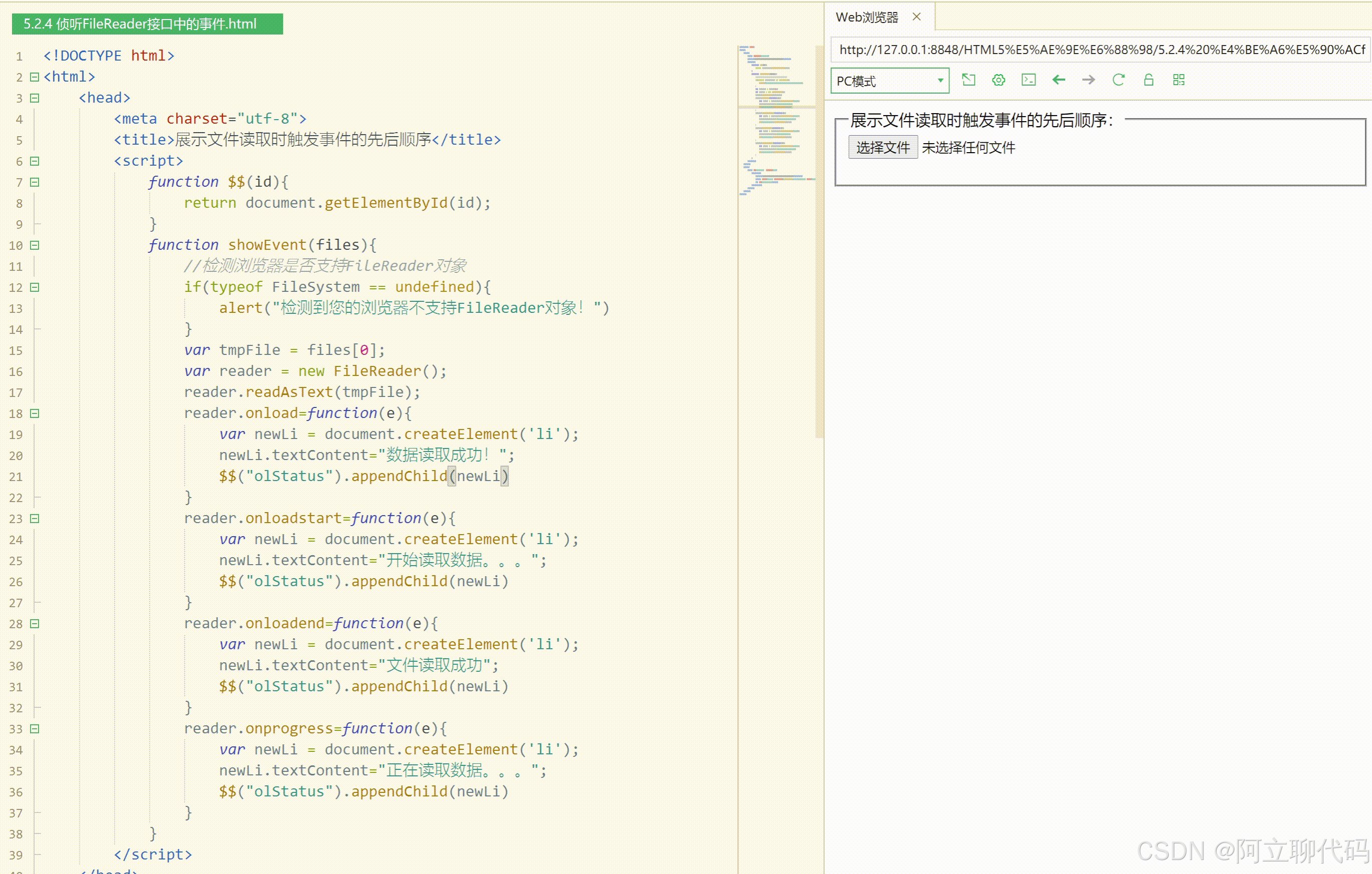Refresh the web browser preview

pyautogui.click(x=1119, y=80)
